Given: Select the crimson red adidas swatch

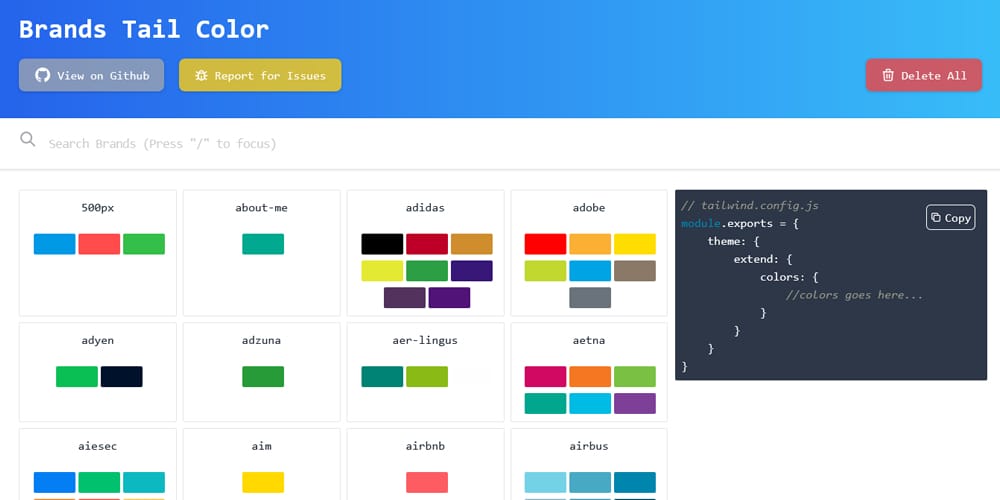Looking at the screenshot, I should tap(427, 244).
